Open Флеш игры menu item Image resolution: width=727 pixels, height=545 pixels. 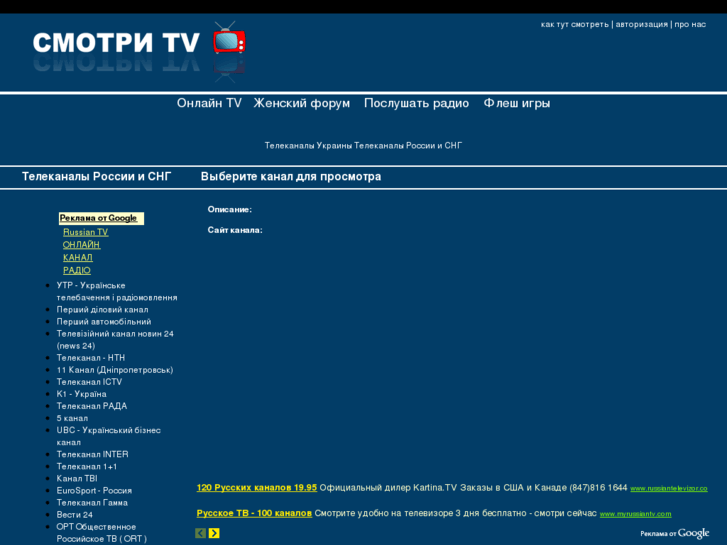click(x=517, y=103)
